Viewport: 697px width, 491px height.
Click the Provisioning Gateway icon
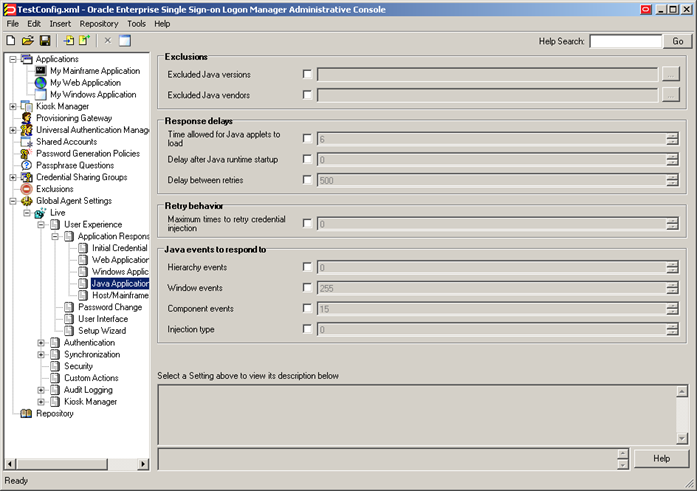tap(27, 118)
